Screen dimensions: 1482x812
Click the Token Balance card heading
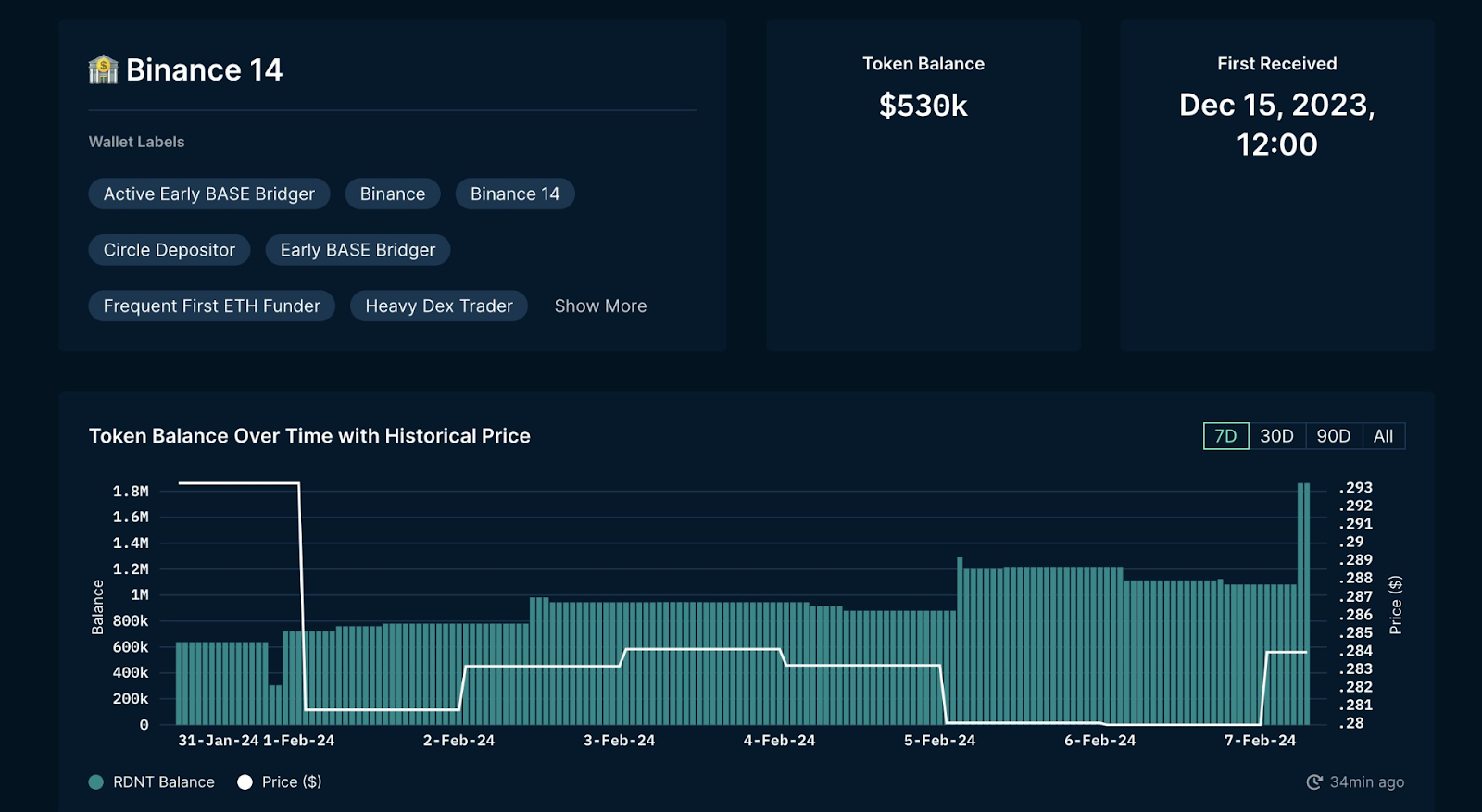[923, 64]
